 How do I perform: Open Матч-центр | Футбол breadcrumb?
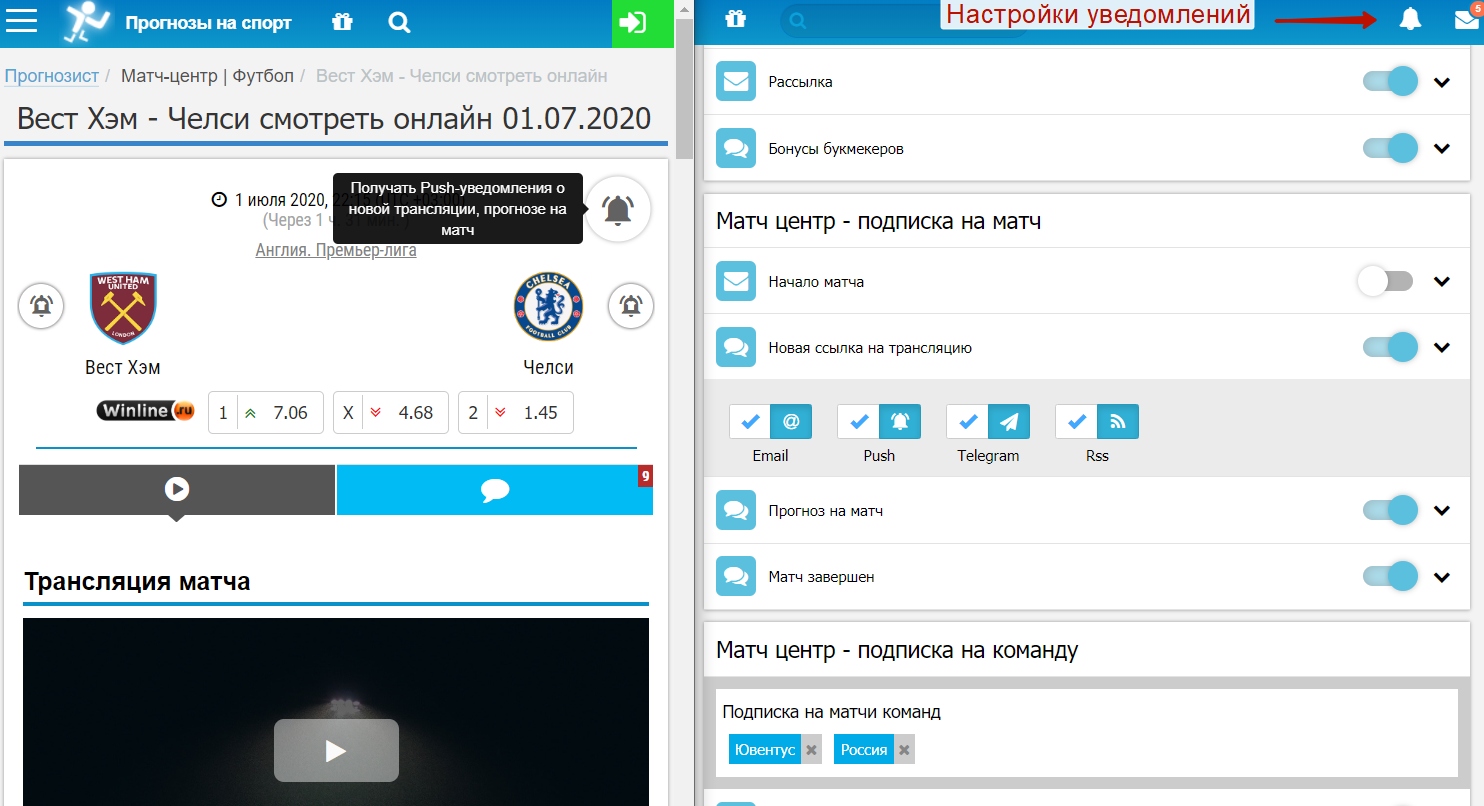tap(207, 76)
